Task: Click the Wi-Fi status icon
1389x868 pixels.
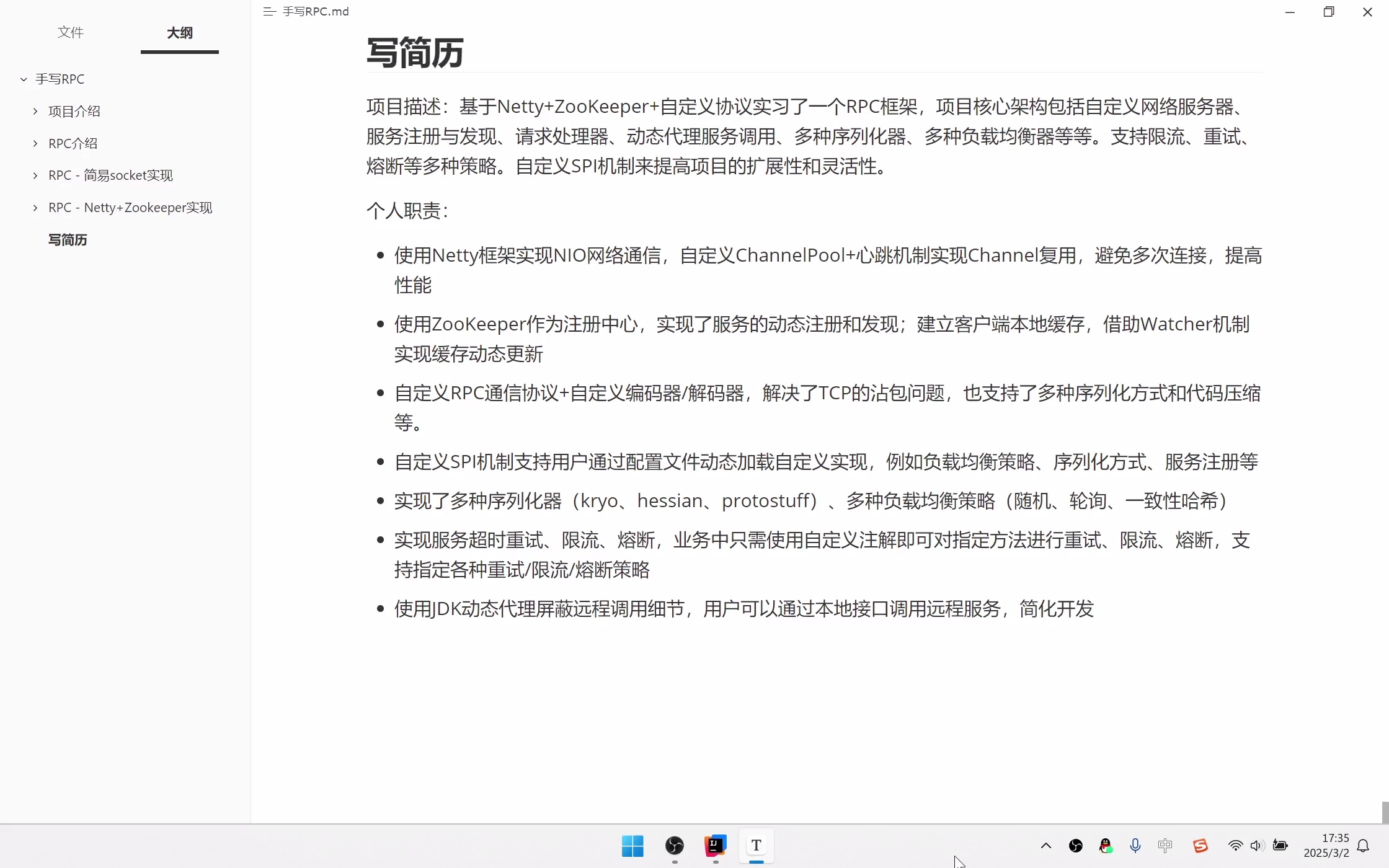Action: tap(1235, 845)
